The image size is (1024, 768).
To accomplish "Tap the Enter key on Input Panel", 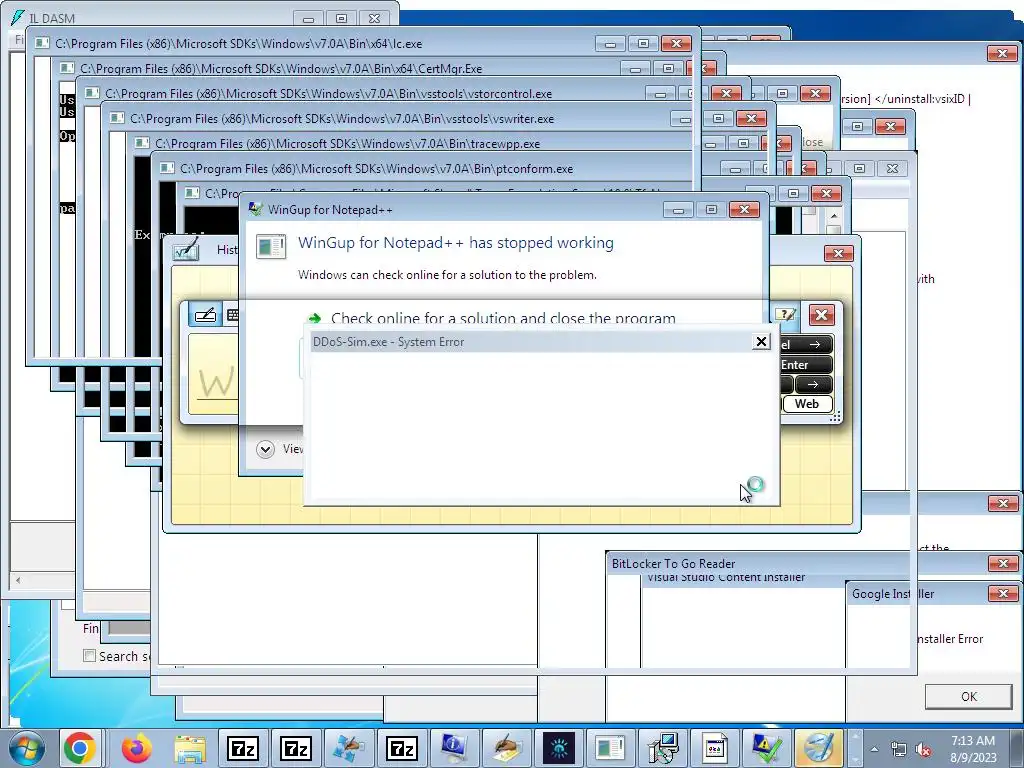I will (x=806, y=364).
